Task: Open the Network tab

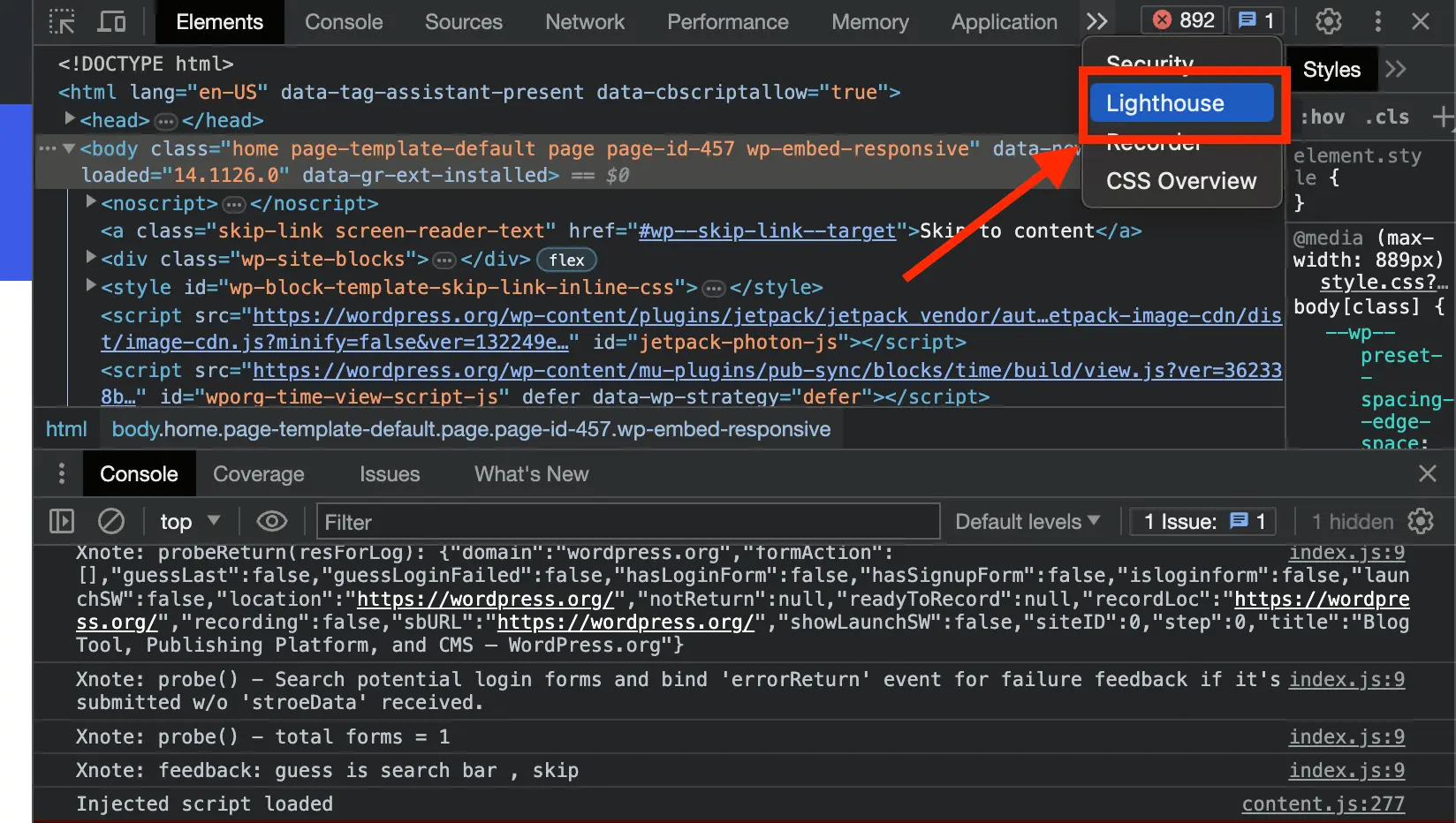Action: [585, 22]
